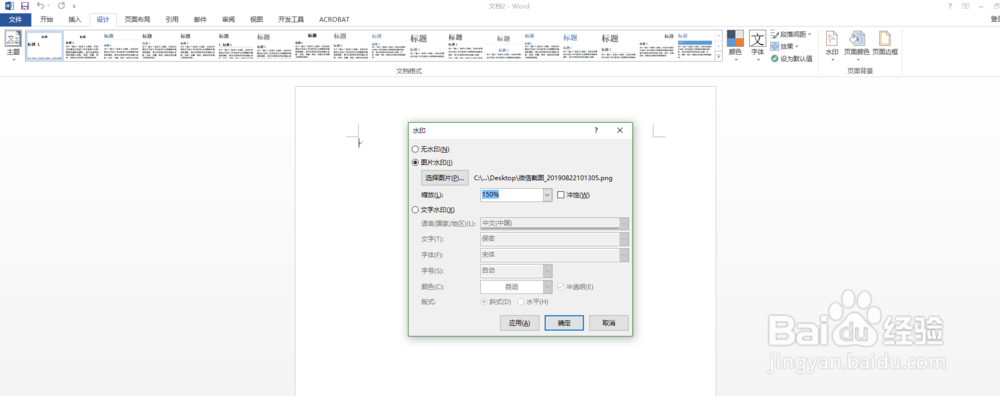Open the theme Fonts (字体) gallery

[758, 45]
